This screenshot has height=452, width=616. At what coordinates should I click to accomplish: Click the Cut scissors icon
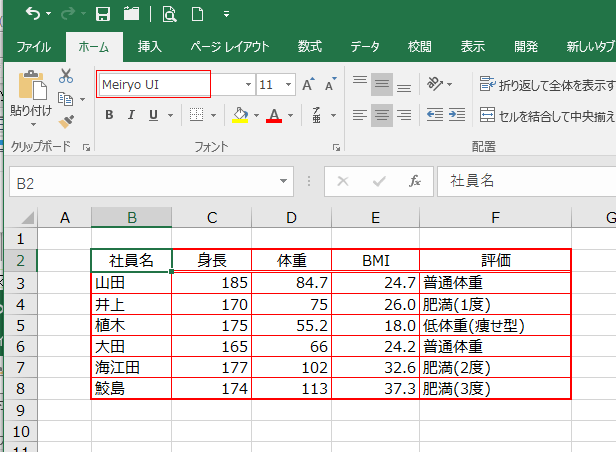tap(66, 76)
